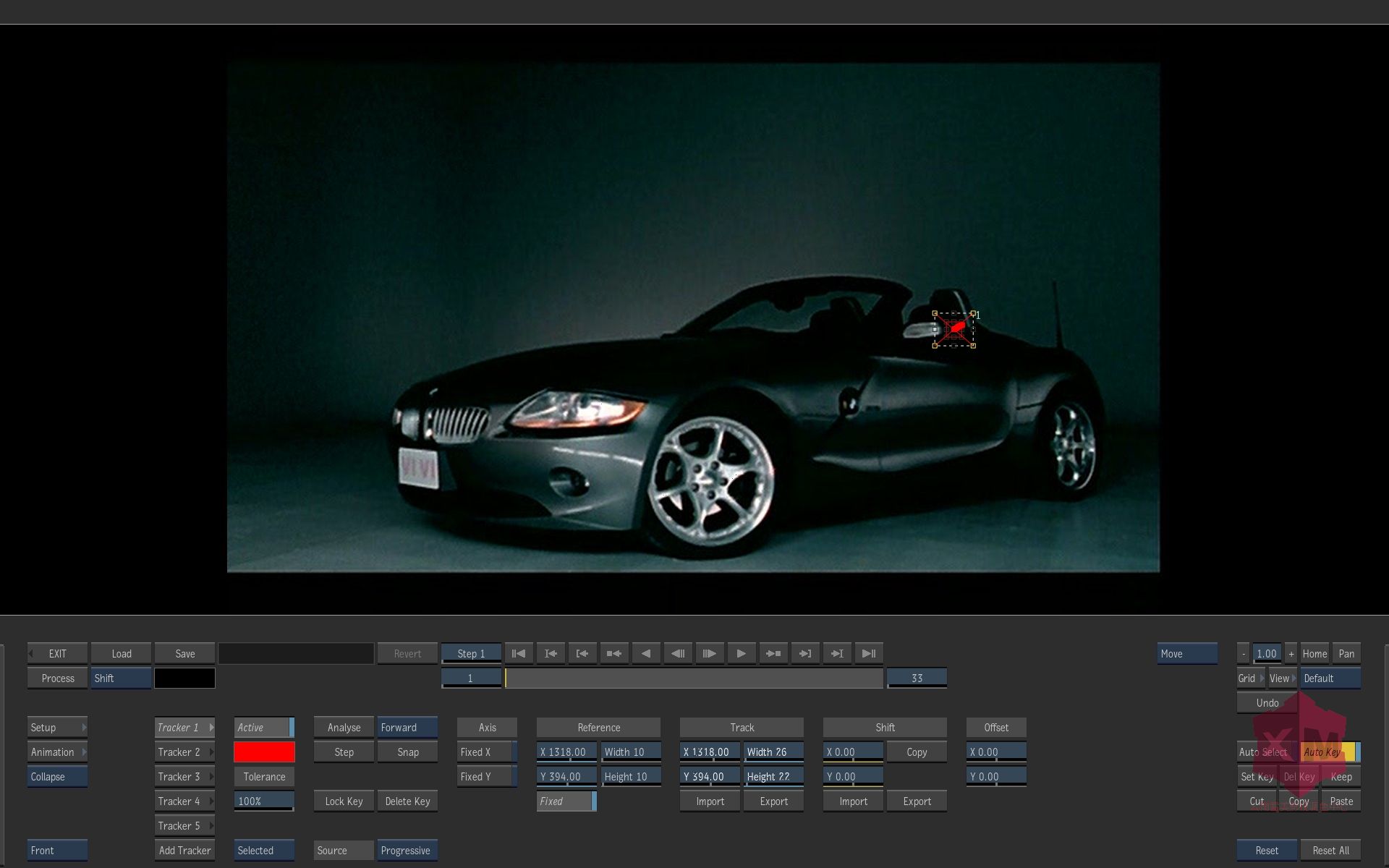This screenshot has height=868, width=1389.
Task: Click the current frame number field showing 1
Action: coord(471,678)
